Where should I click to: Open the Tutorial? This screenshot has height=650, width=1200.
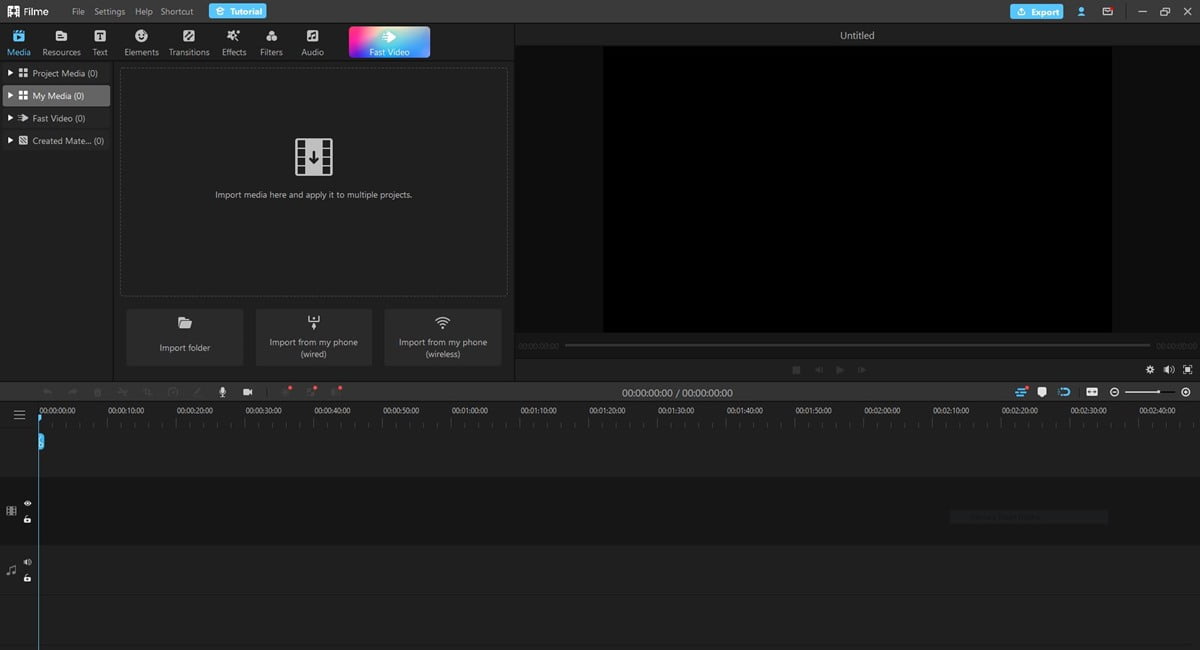point(237,11)
